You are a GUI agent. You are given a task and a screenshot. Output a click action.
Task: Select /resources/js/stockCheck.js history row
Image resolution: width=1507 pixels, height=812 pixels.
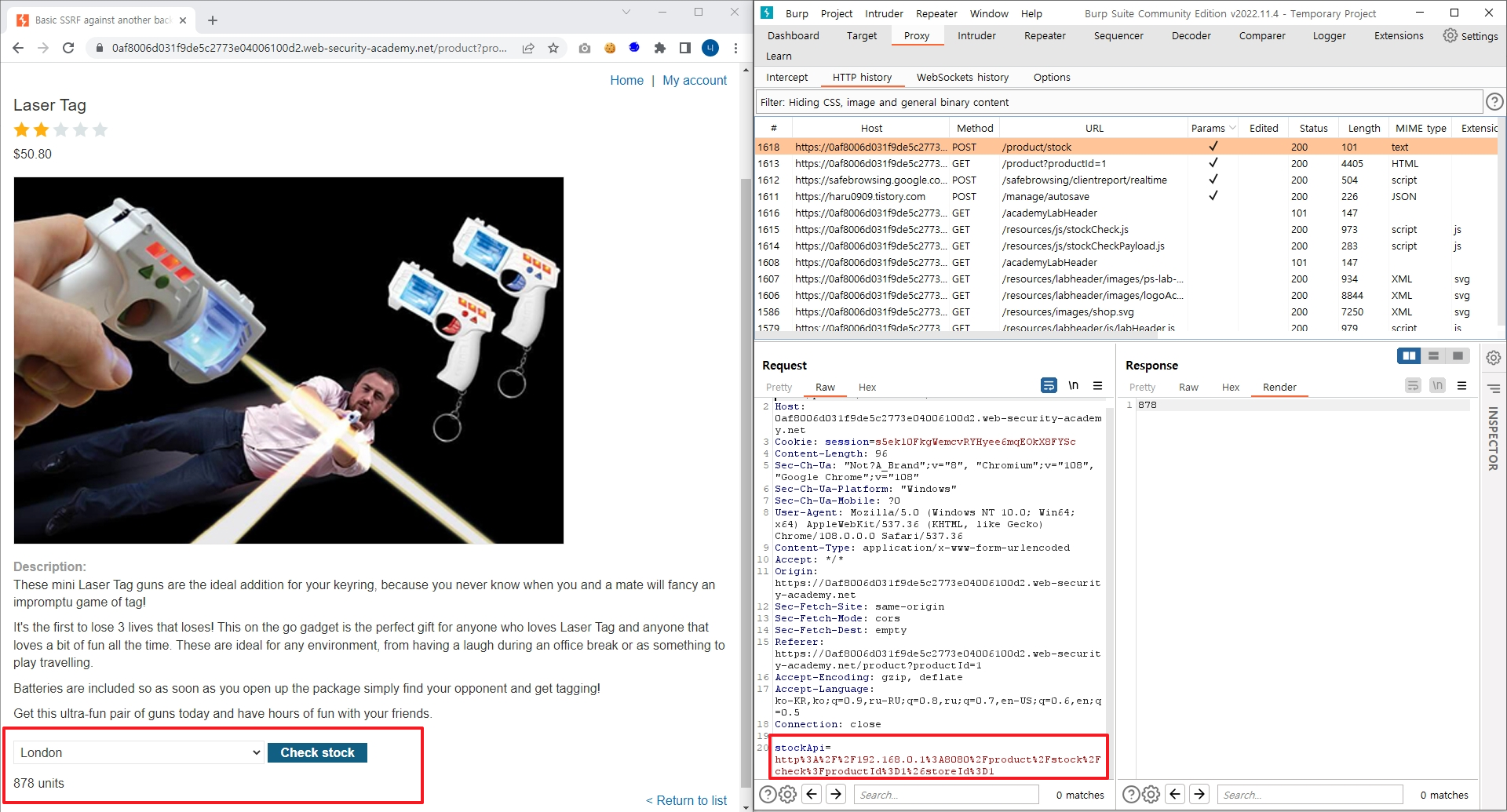1126,229
